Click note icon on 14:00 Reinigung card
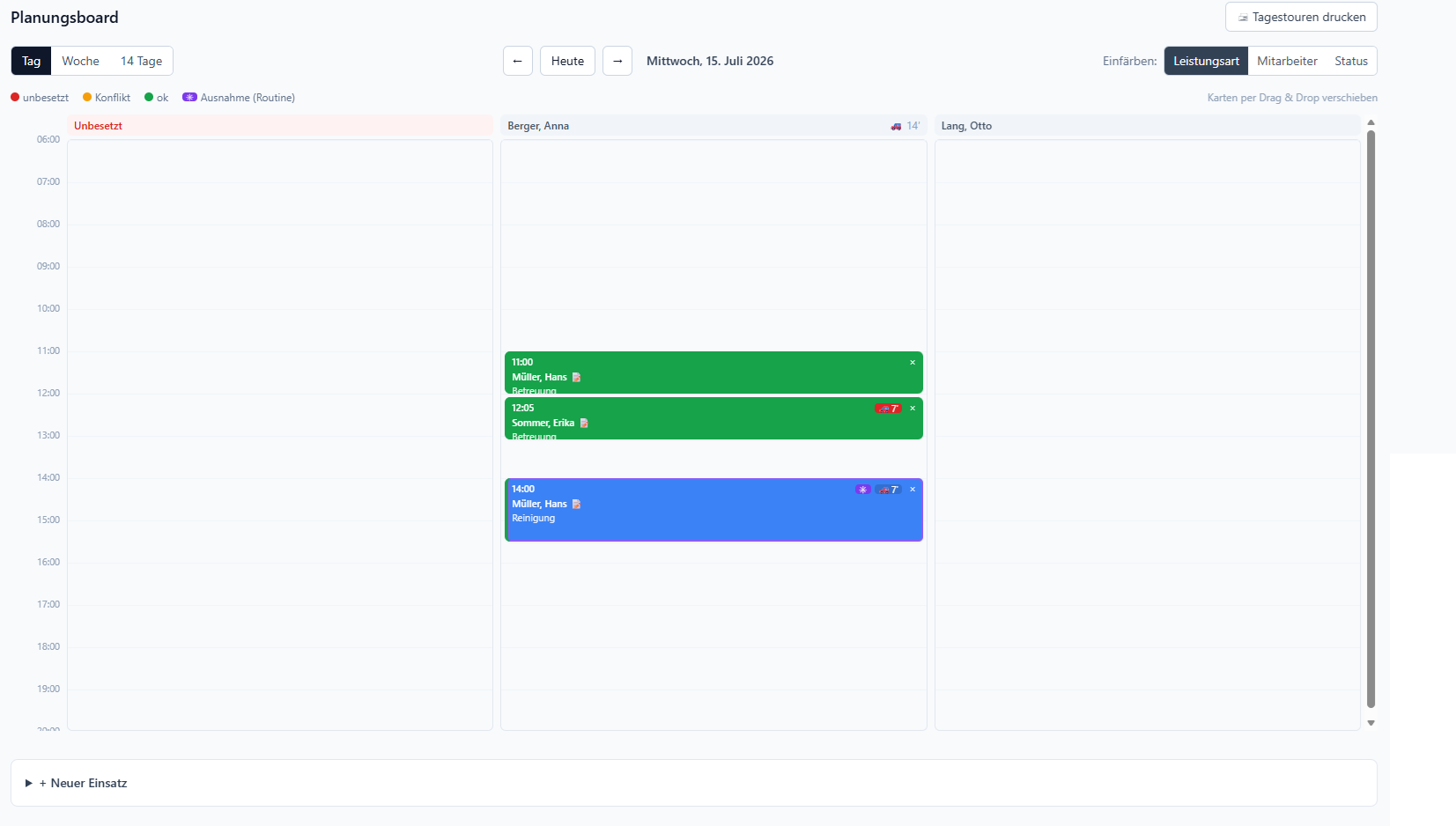This screenshot has height=826, width=1456. pyautogui.click(x=577, y=504)
